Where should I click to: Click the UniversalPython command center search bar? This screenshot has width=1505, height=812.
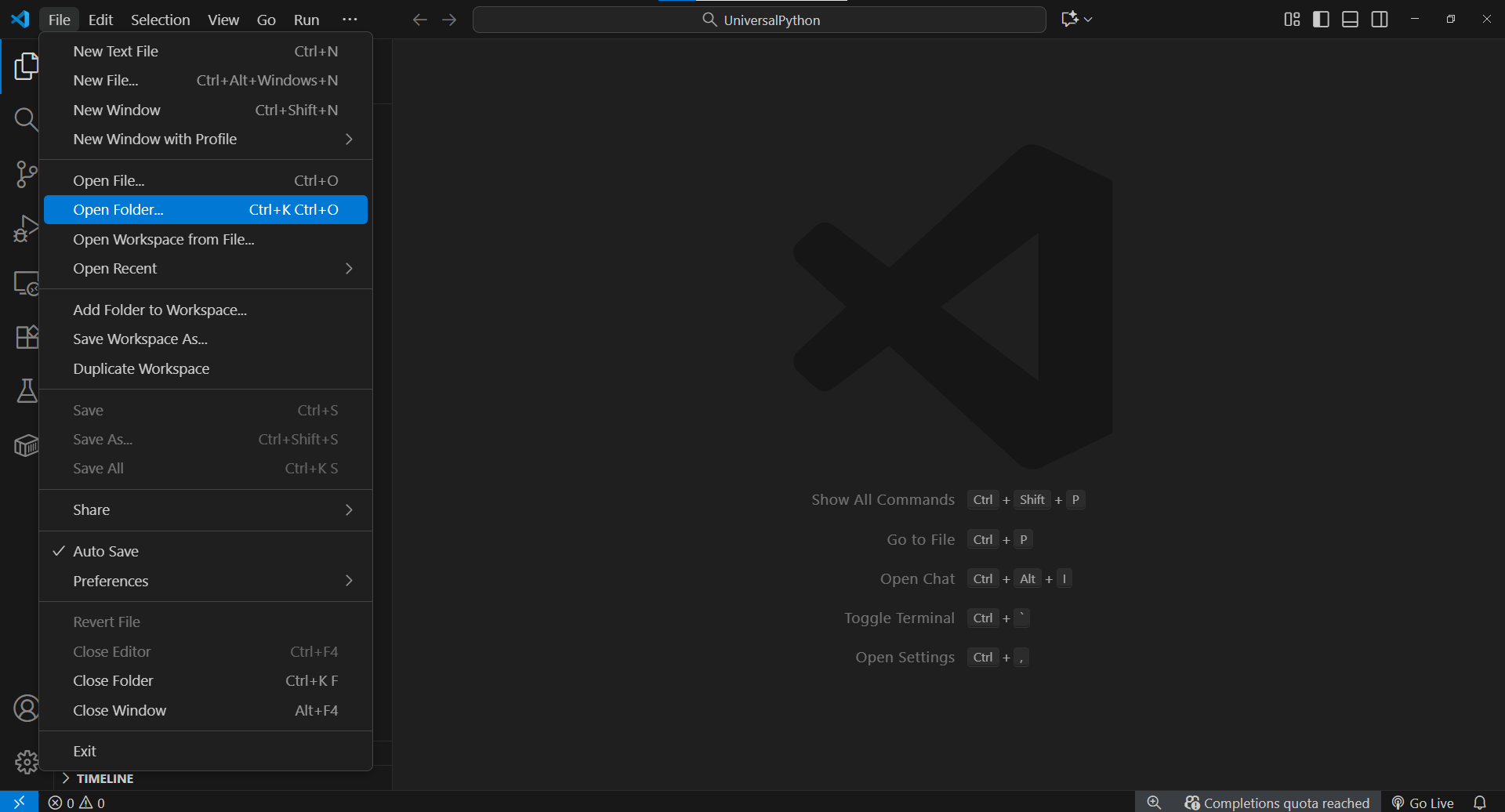click(759, 20)
